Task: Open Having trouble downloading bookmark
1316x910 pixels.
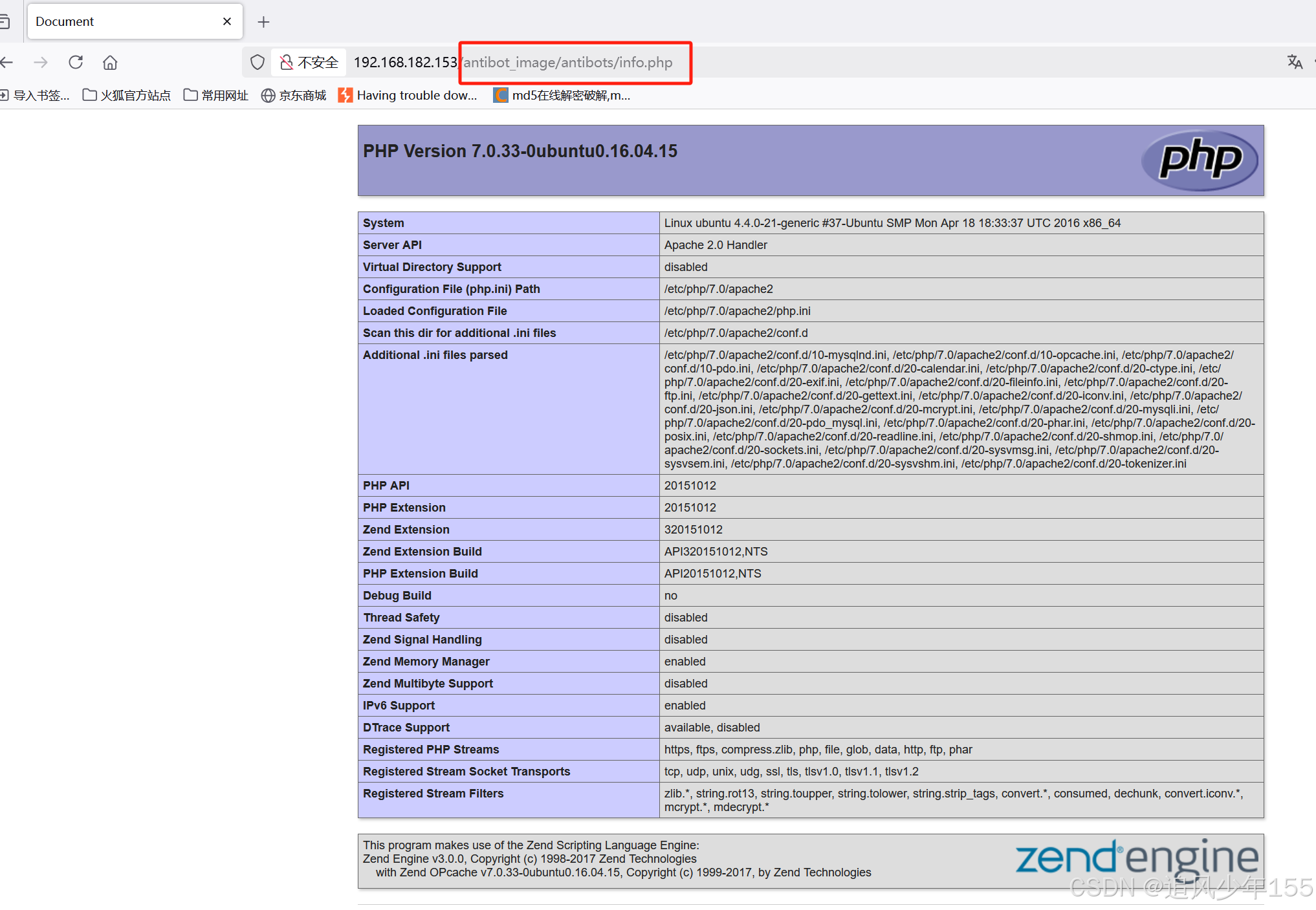Action: coord(408,96)
